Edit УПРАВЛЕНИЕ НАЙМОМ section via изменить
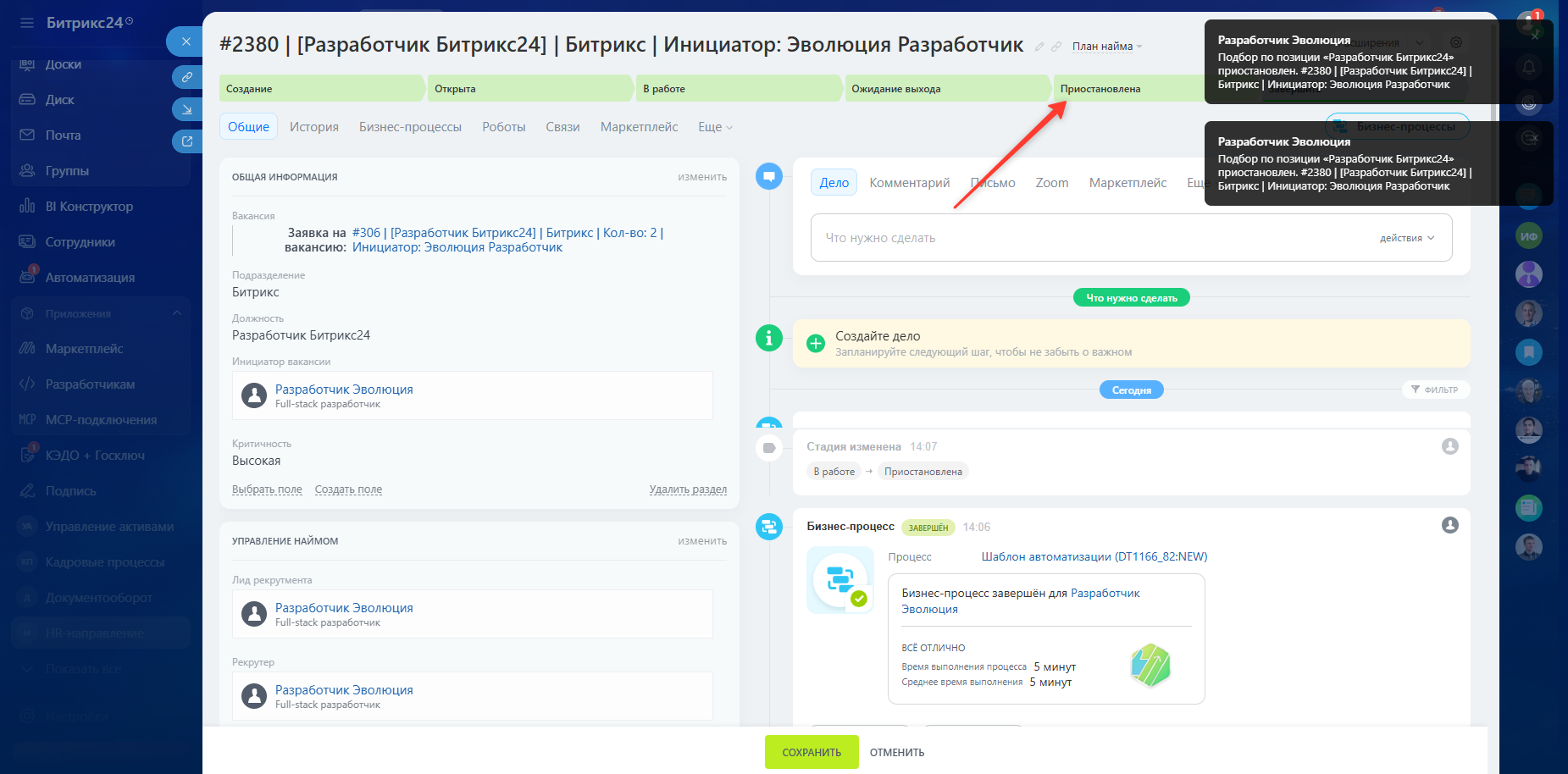Screen dimensions: 1568x774 pos(702,541)
